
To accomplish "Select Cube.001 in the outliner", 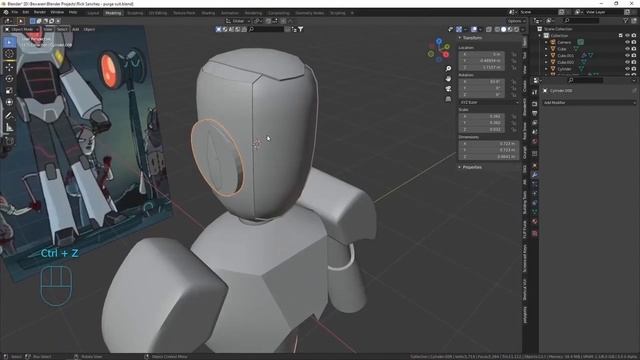I will tap(566, 56).
